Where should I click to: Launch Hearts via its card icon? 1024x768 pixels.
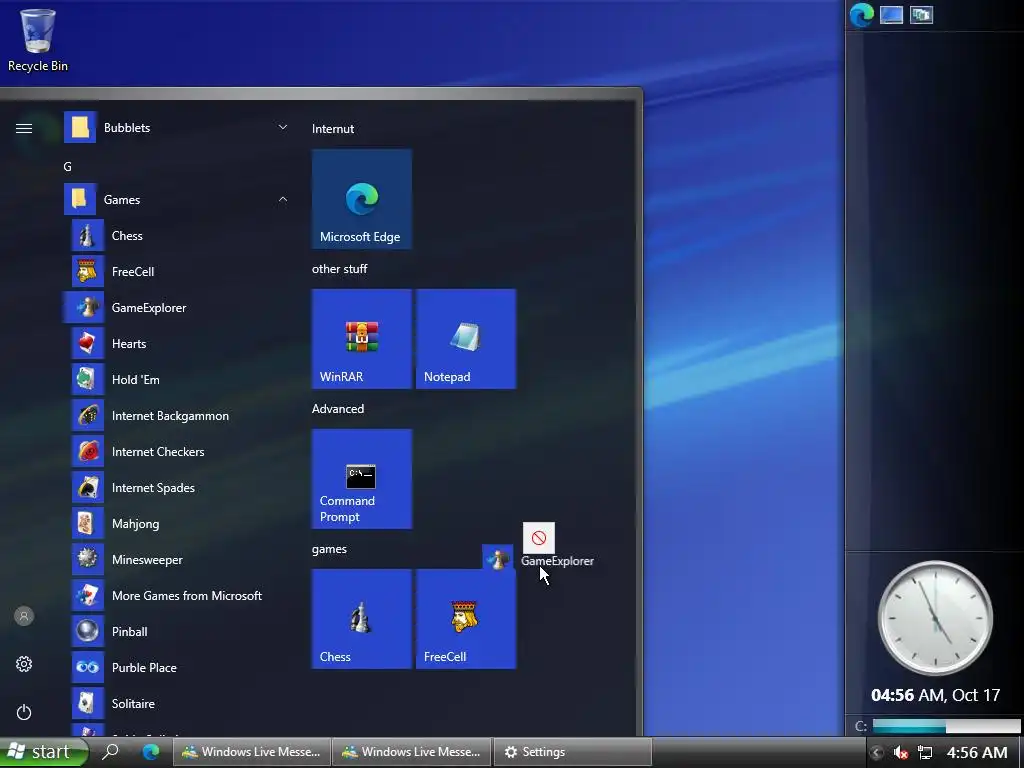88,344
